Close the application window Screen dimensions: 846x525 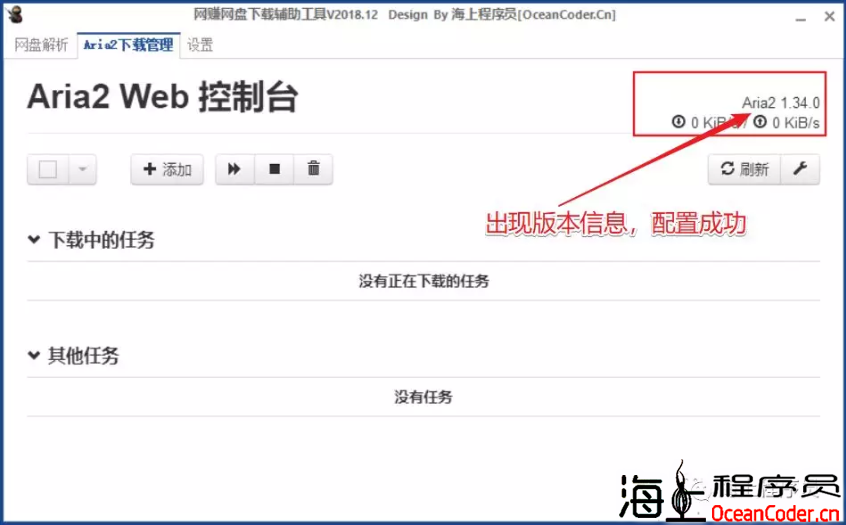pos(830,17)
